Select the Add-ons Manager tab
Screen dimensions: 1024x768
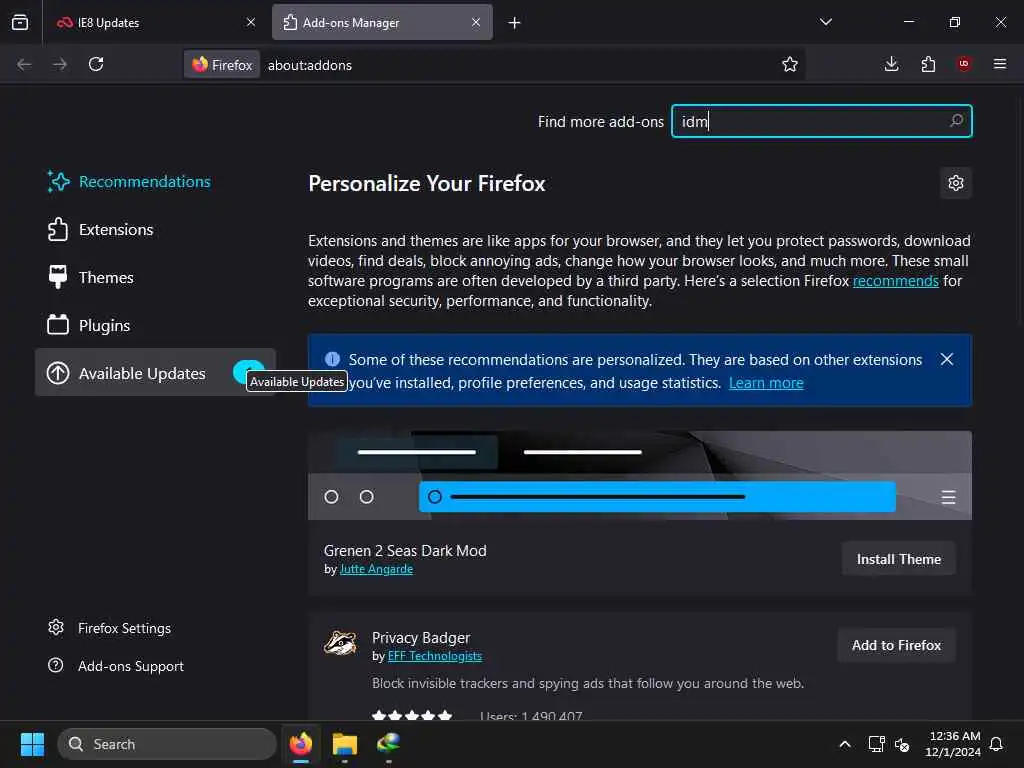pos(382,22)
